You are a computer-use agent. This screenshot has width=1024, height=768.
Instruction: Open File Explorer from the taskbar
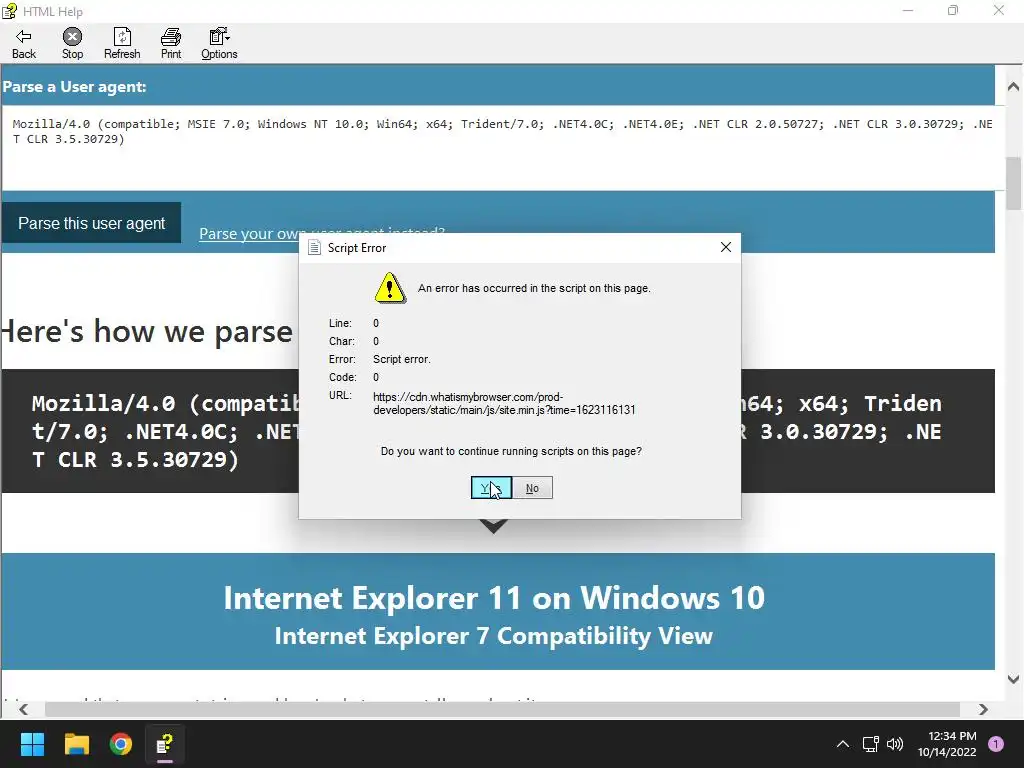(76, 744)
